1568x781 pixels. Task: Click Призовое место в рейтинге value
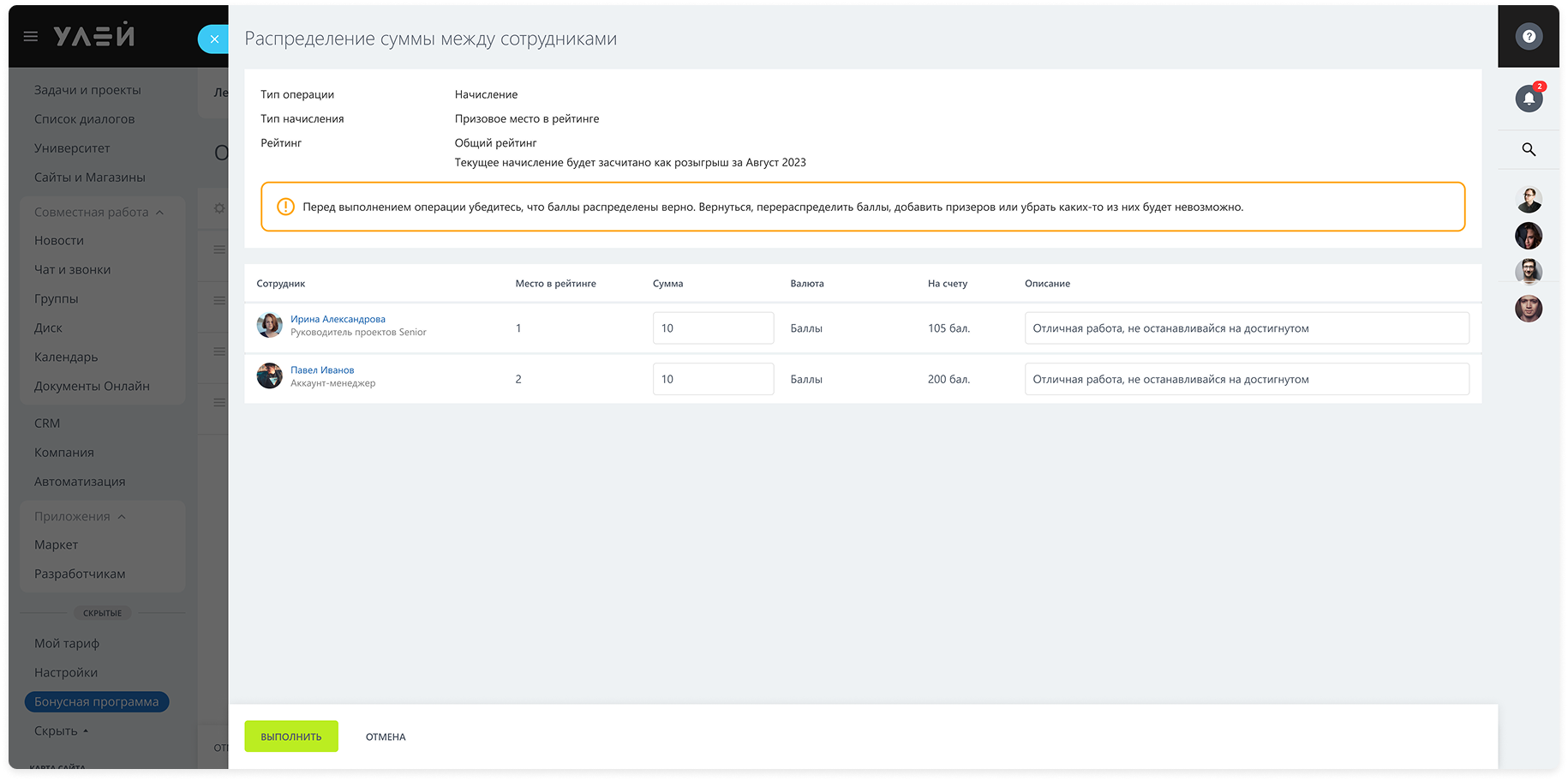tap(527, 119)
